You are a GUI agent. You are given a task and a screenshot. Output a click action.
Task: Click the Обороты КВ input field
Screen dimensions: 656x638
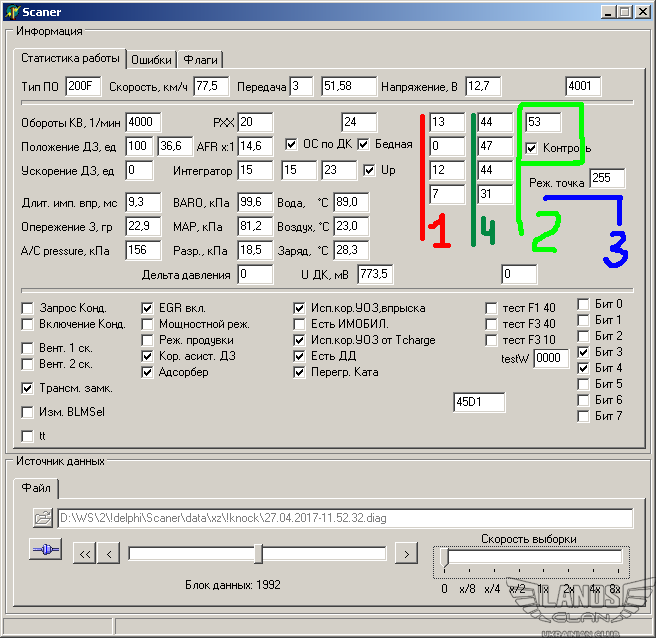click(x=144, y=122)
